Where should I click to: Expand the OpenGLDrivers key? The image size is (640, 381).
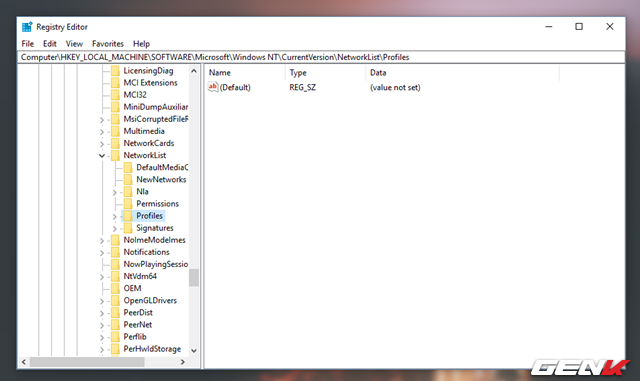coord(102,301)
